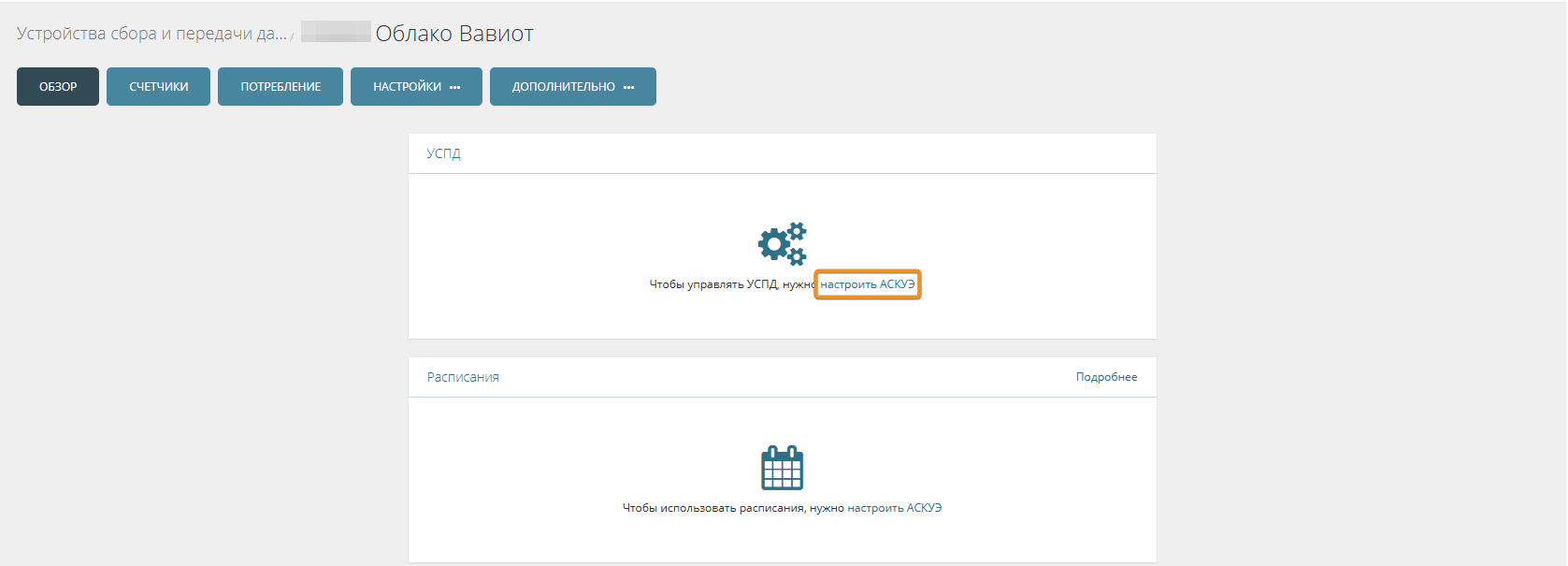Click the text "Чтобы использовать расписания, нужно"
The width and height of the screenshot is (1568, 566).
click(x=733, y=508)
